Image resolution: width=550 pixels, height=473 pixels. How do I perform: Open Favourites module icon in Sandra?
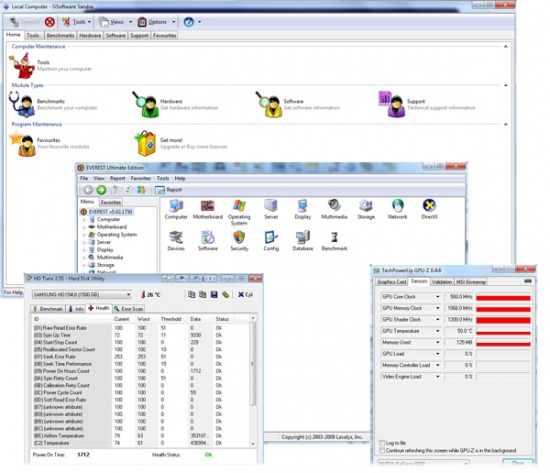[22, 144]
